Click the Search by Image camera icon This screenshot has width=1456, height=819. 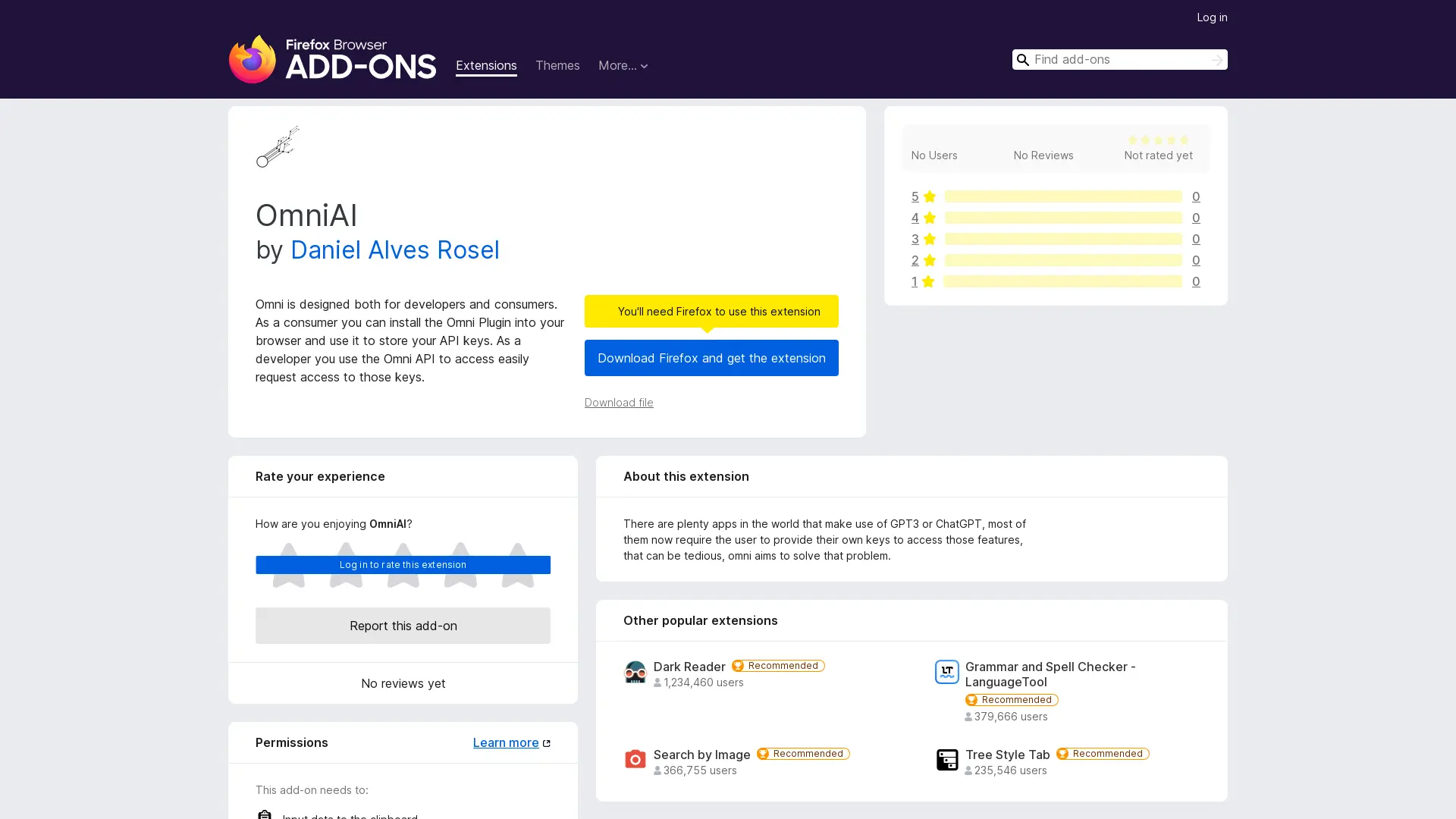pyautogui.click(x=635, y=759)
